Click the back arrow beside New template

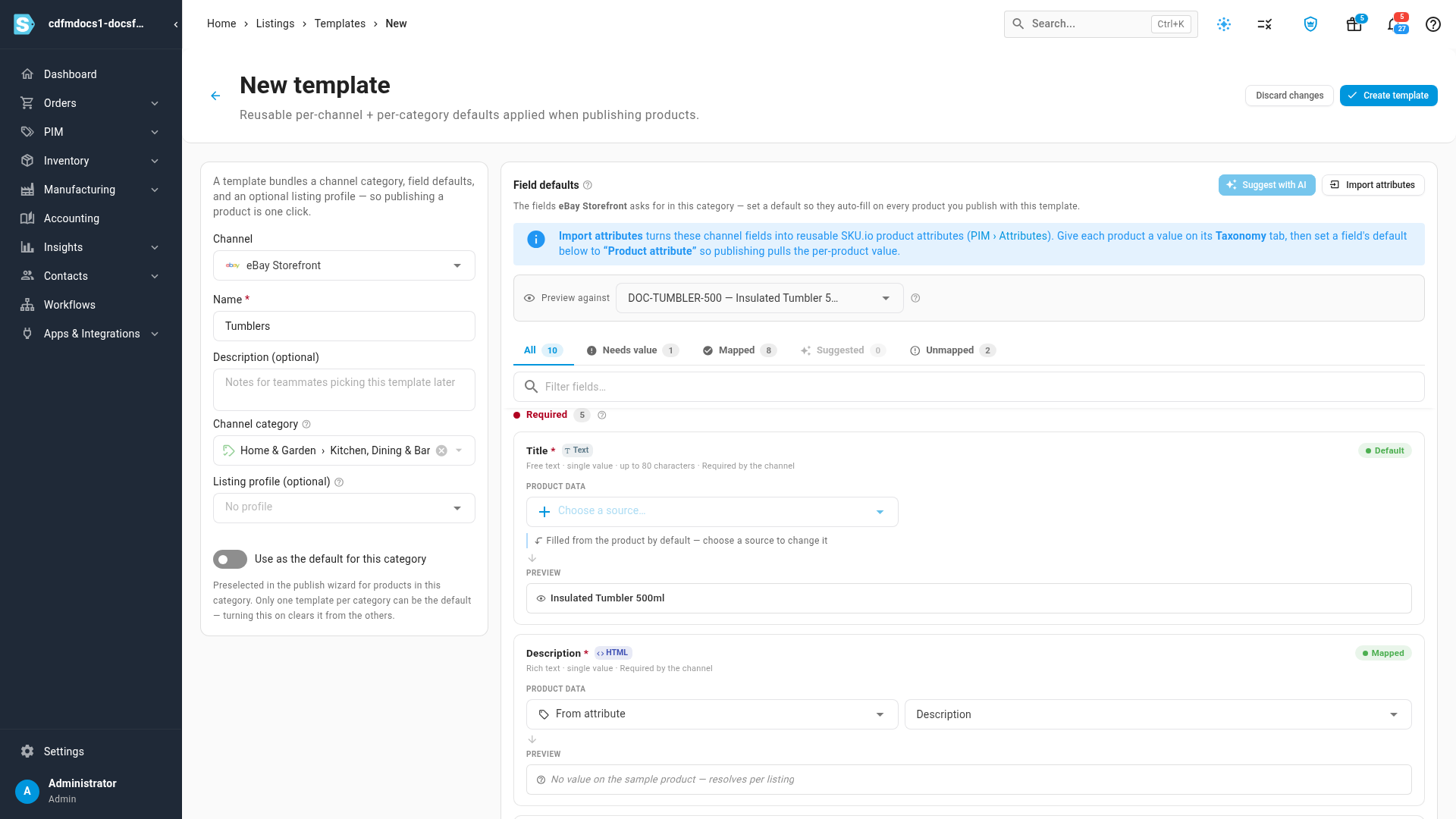point(215,96)
